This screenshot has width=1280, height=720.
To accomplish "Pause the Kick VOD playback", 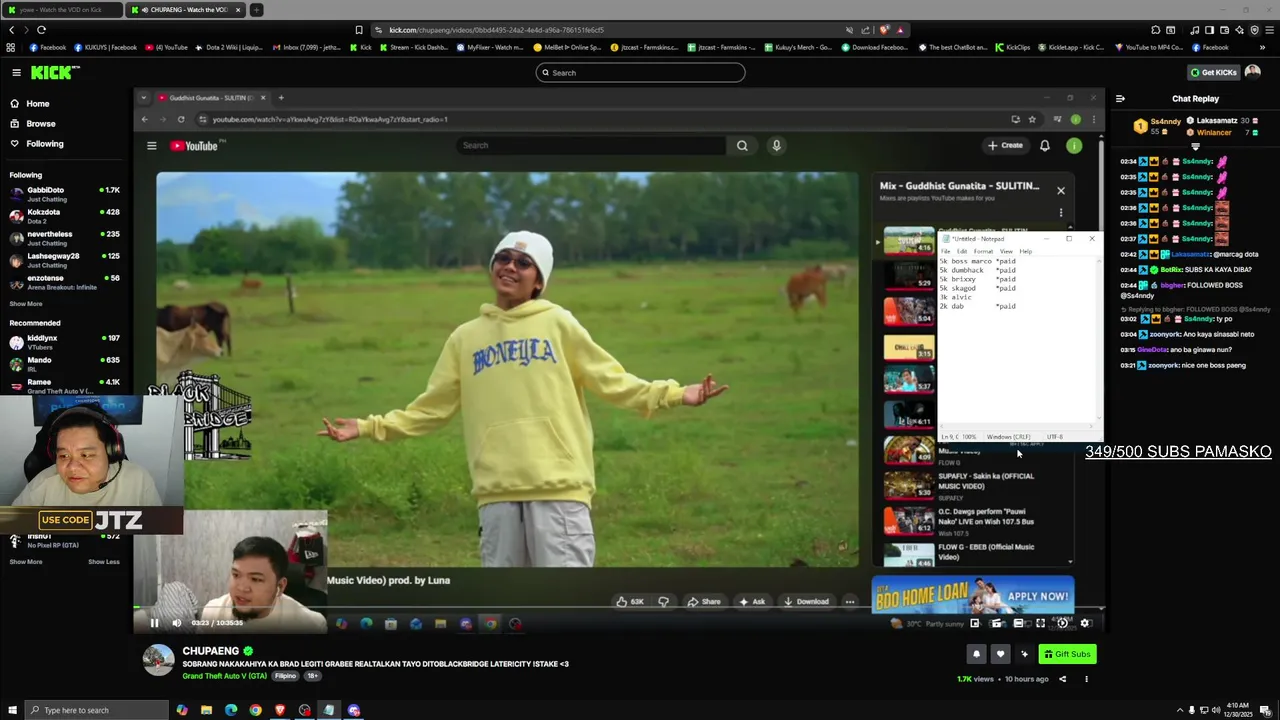I will [x=154, y=623].
